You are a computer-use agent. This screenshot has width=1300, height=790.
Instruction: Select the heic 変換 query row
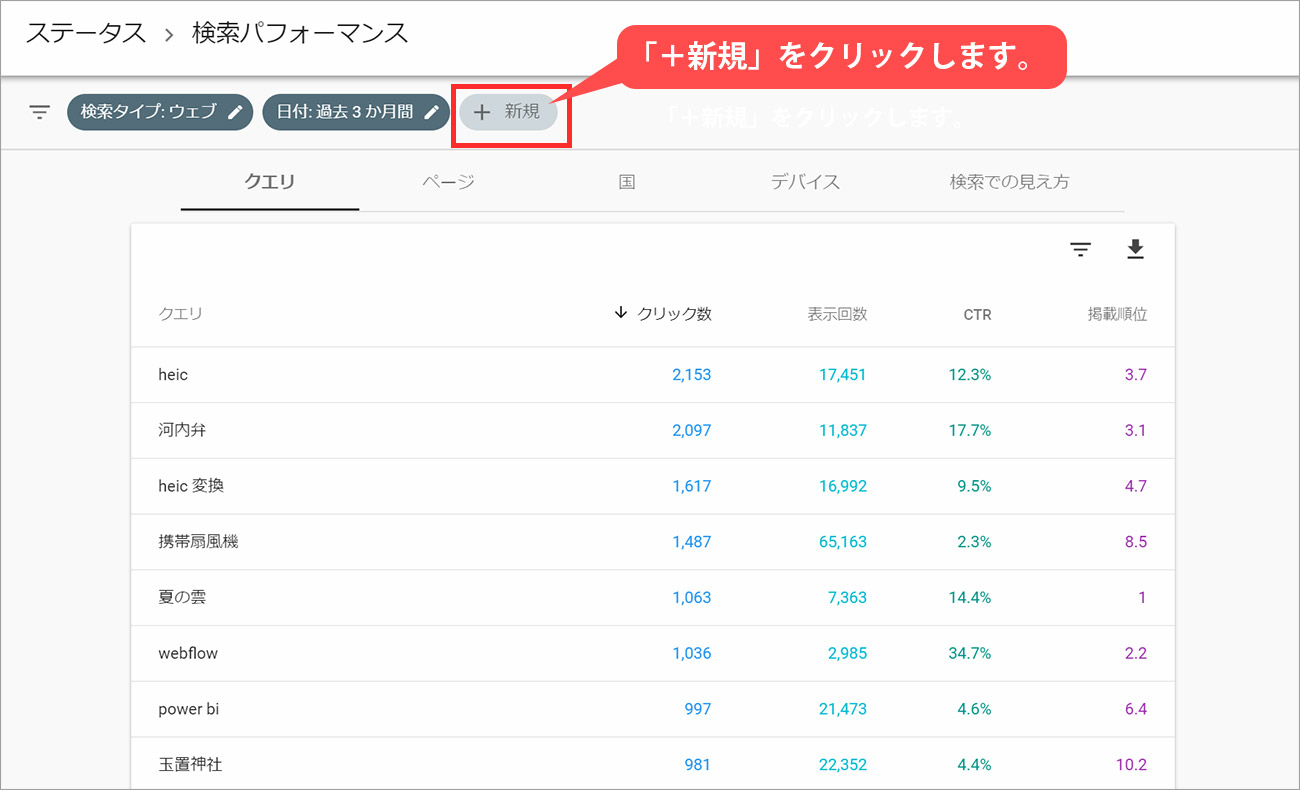tap(653, 487)
